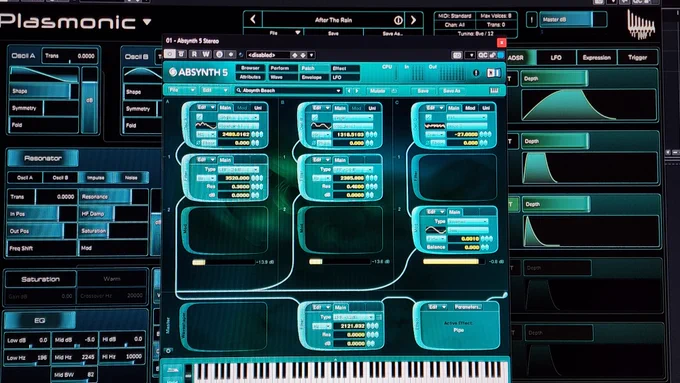Click the Absynth 5 logo
Viewport: 680px width, 383px height.
pyautogui.click(x=198, y=72)
